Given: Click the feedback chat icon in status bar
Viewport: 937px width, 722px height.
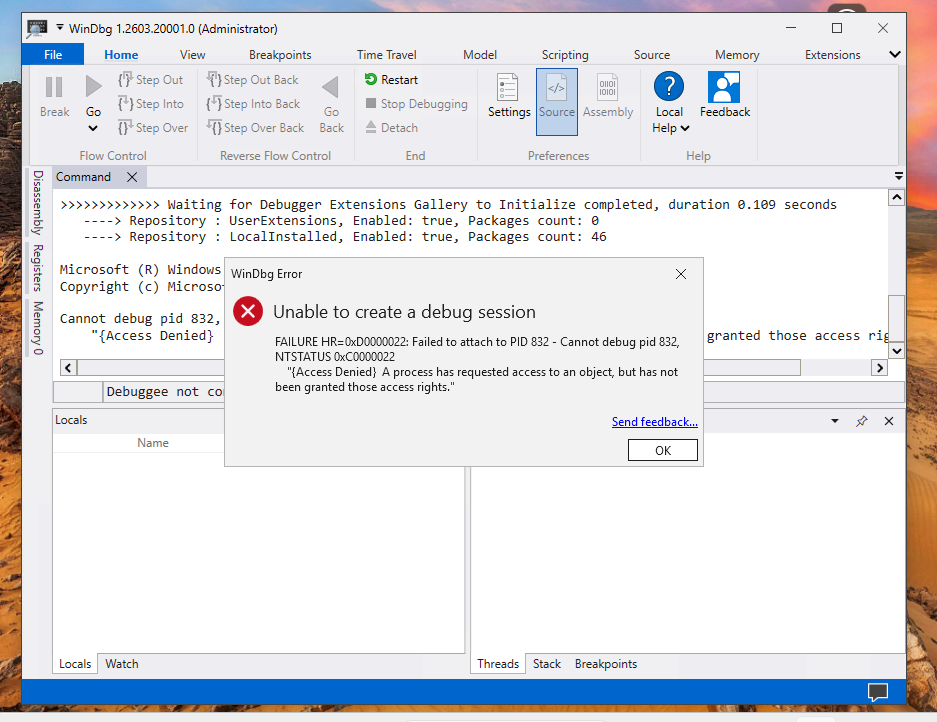Looking at the screenshot, I should click(x=878, y=692).
